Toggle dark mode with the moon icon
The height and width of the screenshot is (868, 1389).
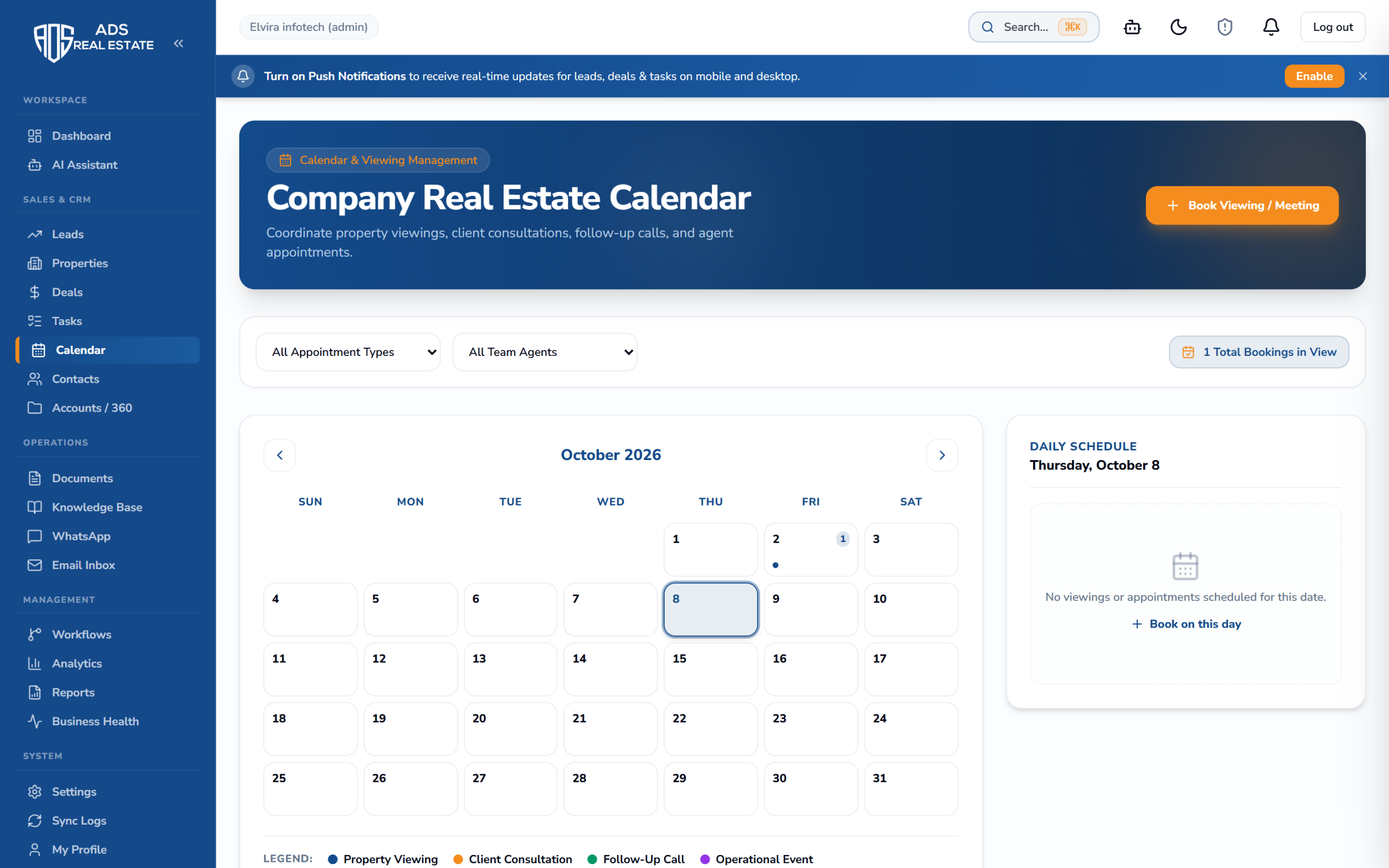pyautogui.click(x=1178, y=27)
